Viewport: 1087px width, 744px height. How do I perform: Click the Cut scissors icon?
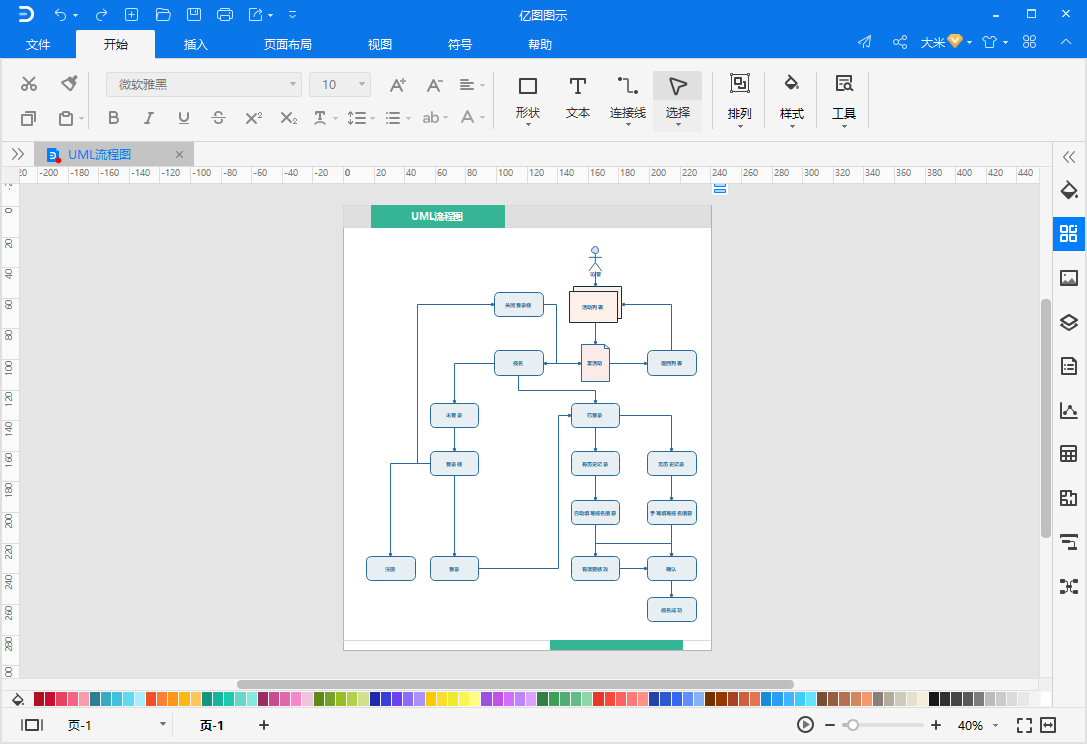point(29,84)
